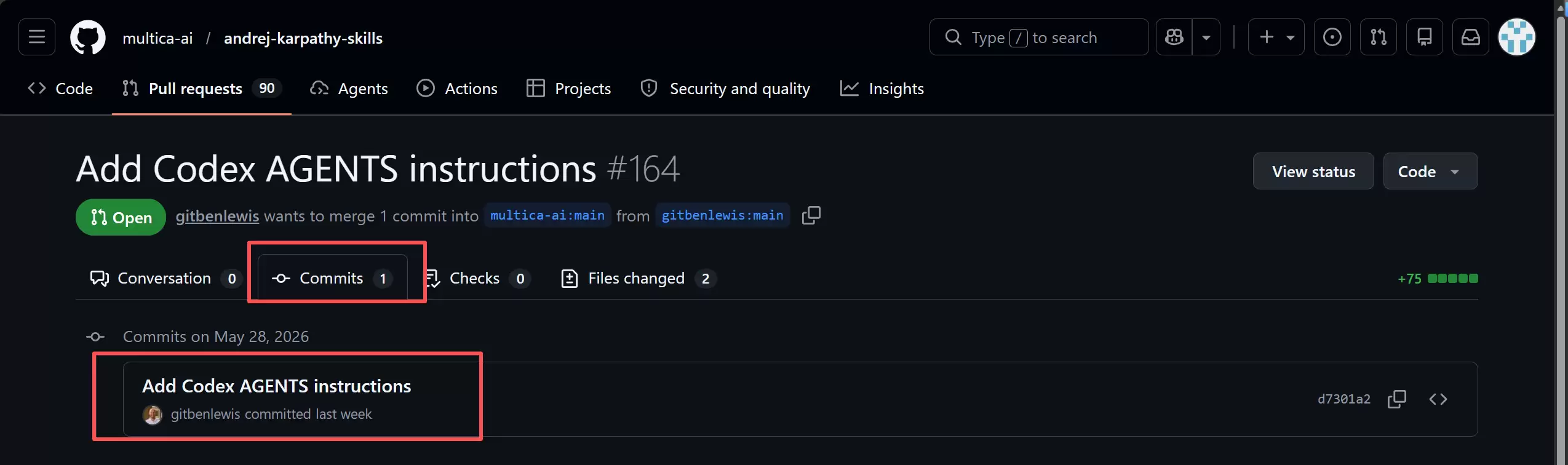Open the Agents tab
Viewport: 1568px width, 465px height.
point(349,89)
